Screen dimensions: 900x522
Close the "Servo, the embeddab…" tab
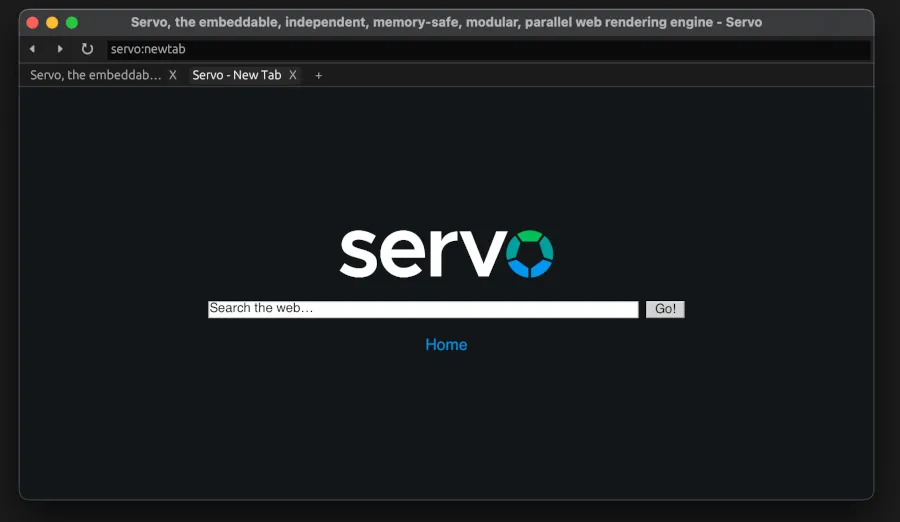pyautogui.click(x=173, y=75)
